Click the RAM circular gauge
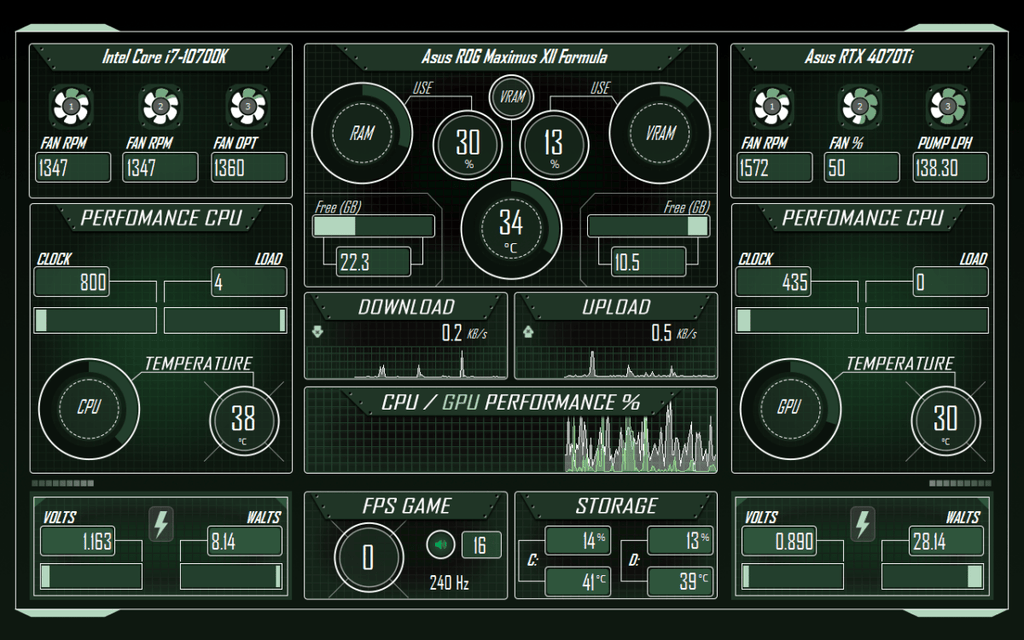 [361, 133]
